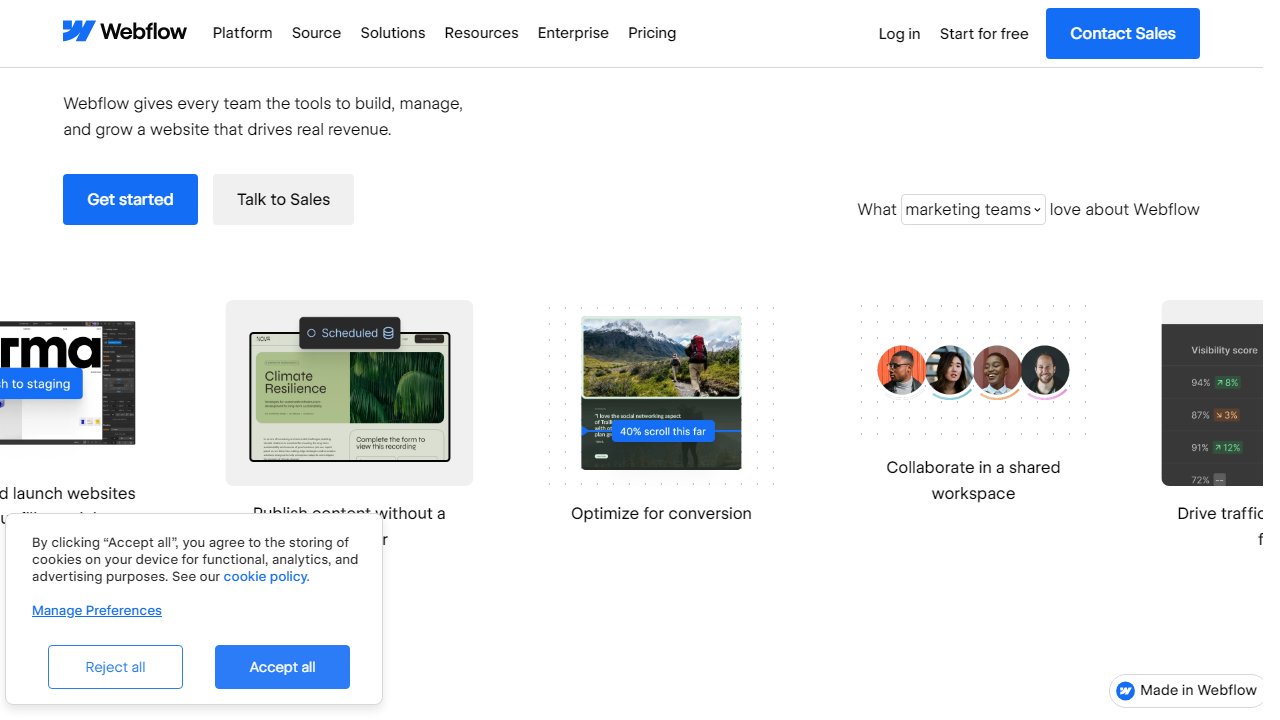1280x720 pixels.
Task: Click the Scheduled badge on the Climate Resilience card
Action: click(x=350, y=333)
